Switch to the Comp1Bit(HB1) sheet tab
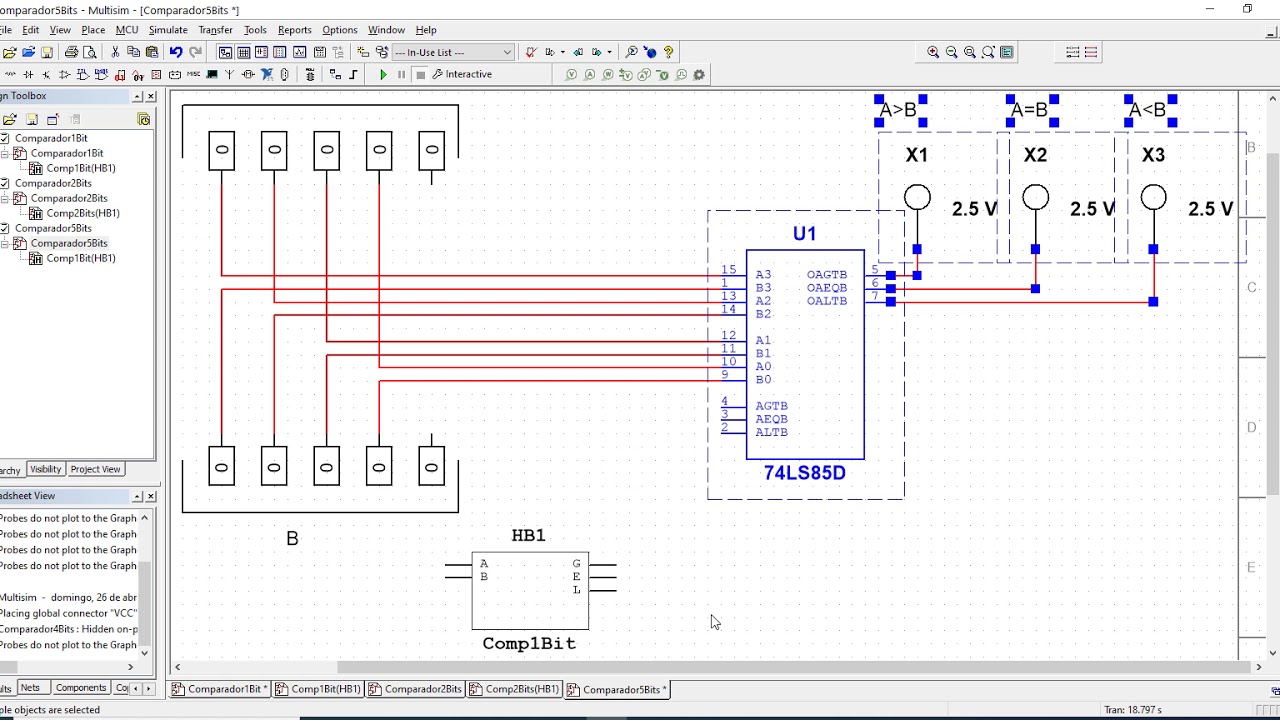Screen dimensions: 1280x720 (318, 689)
